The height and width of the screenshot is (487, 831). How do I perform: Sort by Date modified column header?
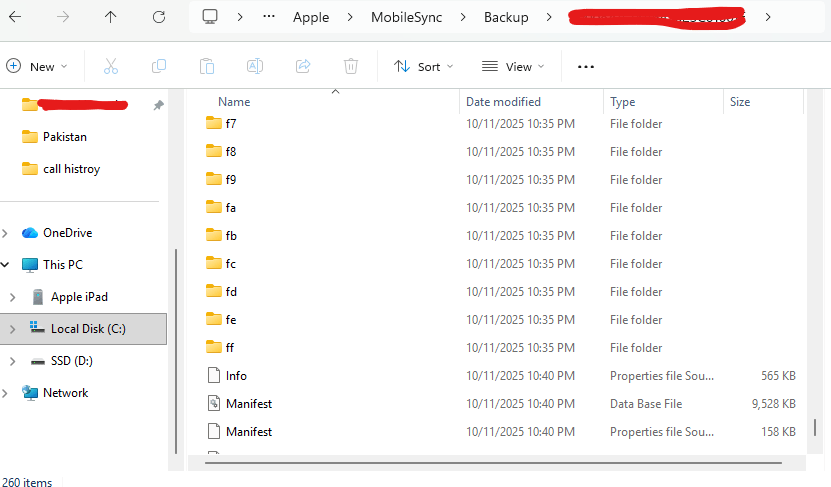coord(503,102)
